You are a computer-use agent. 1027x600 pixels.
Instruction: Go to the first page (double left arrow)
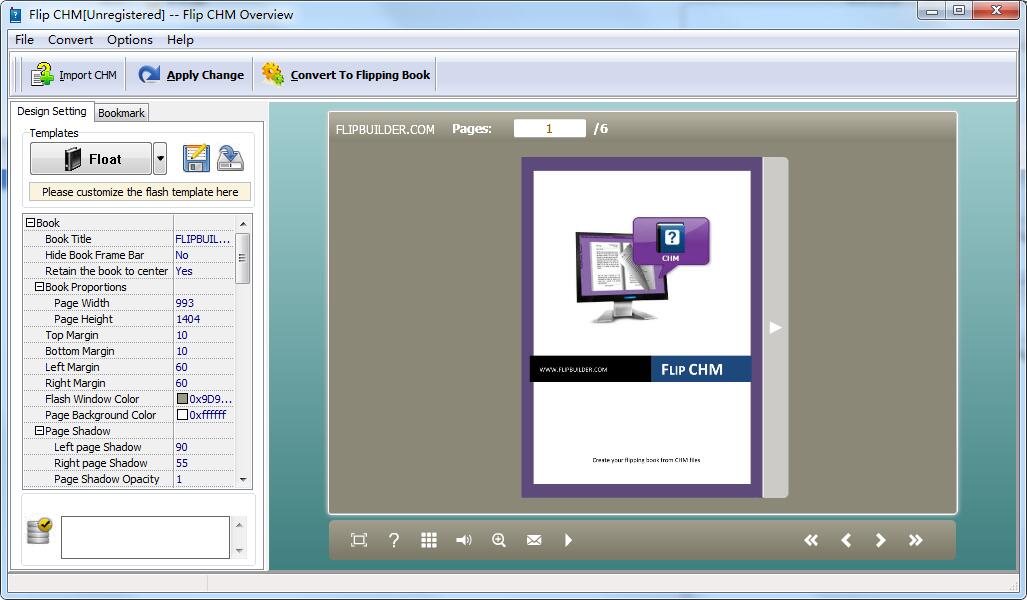[x=811, y=540]
